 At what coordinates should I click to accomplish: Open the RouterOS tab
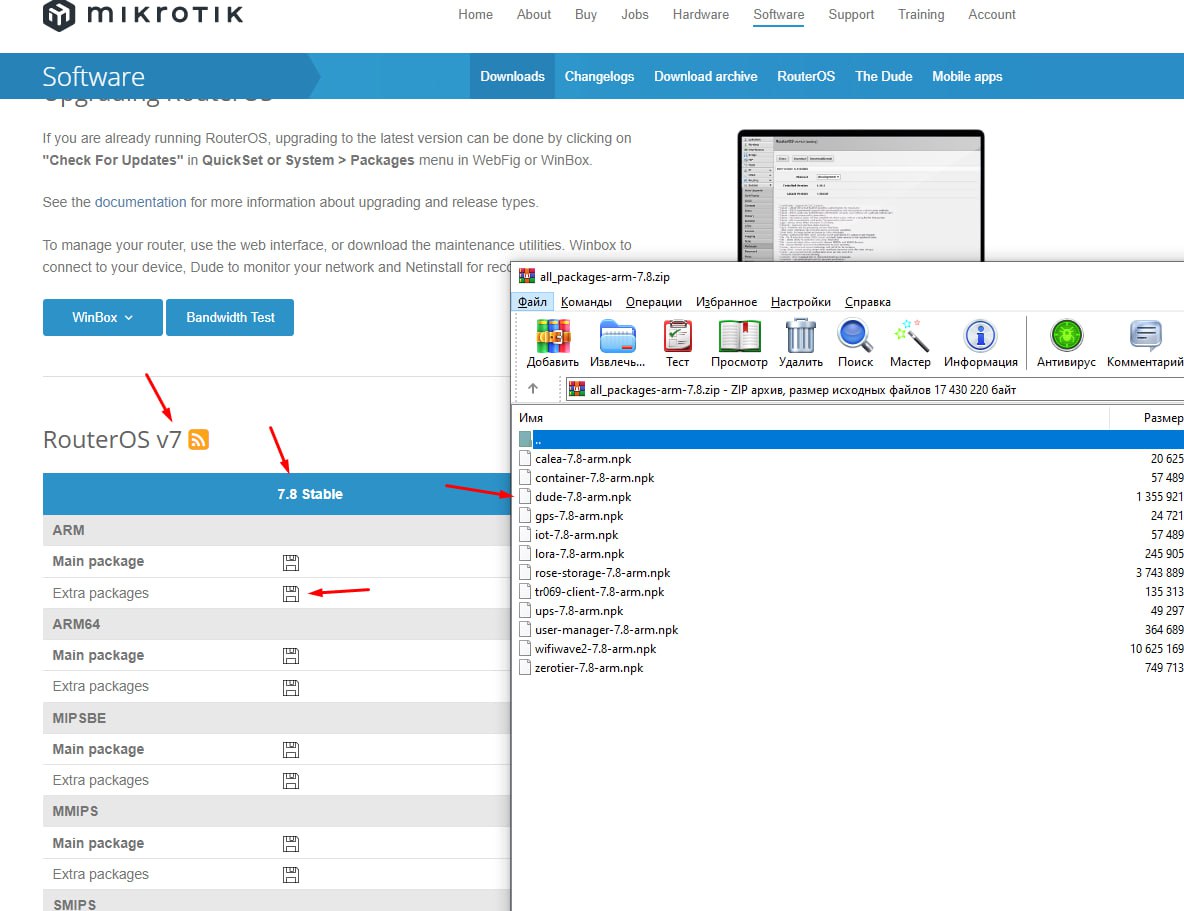(x=806, y=76)
